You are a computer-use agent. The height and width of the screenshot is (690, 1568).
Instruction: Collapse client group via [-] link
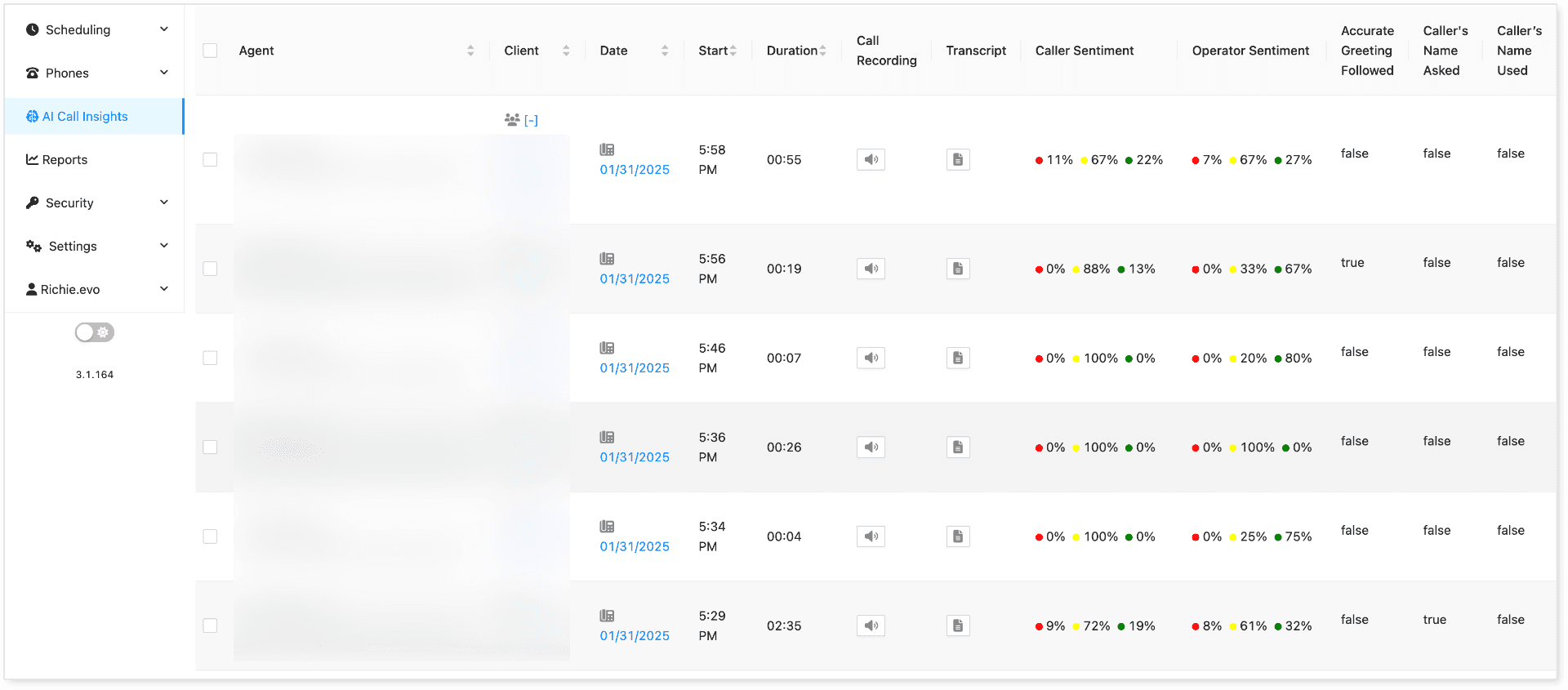[x=531, y=120]
